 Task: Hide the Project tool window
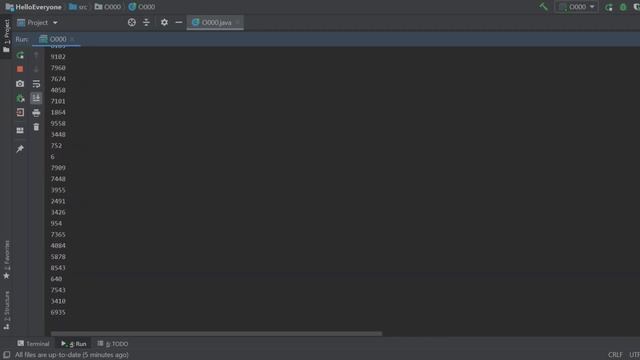tap(179, 22)
